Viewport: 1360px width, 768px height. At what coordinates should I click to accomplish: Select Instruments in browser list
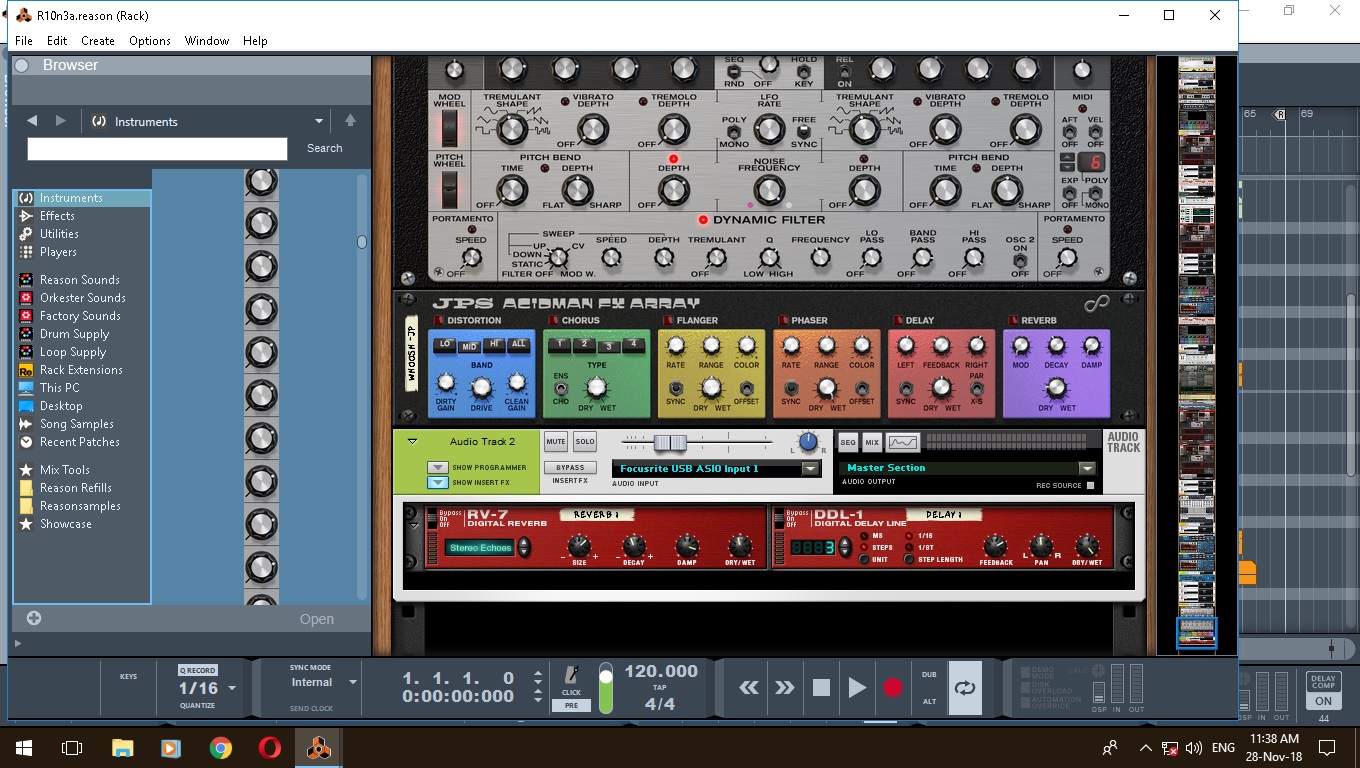click(82, 198)
